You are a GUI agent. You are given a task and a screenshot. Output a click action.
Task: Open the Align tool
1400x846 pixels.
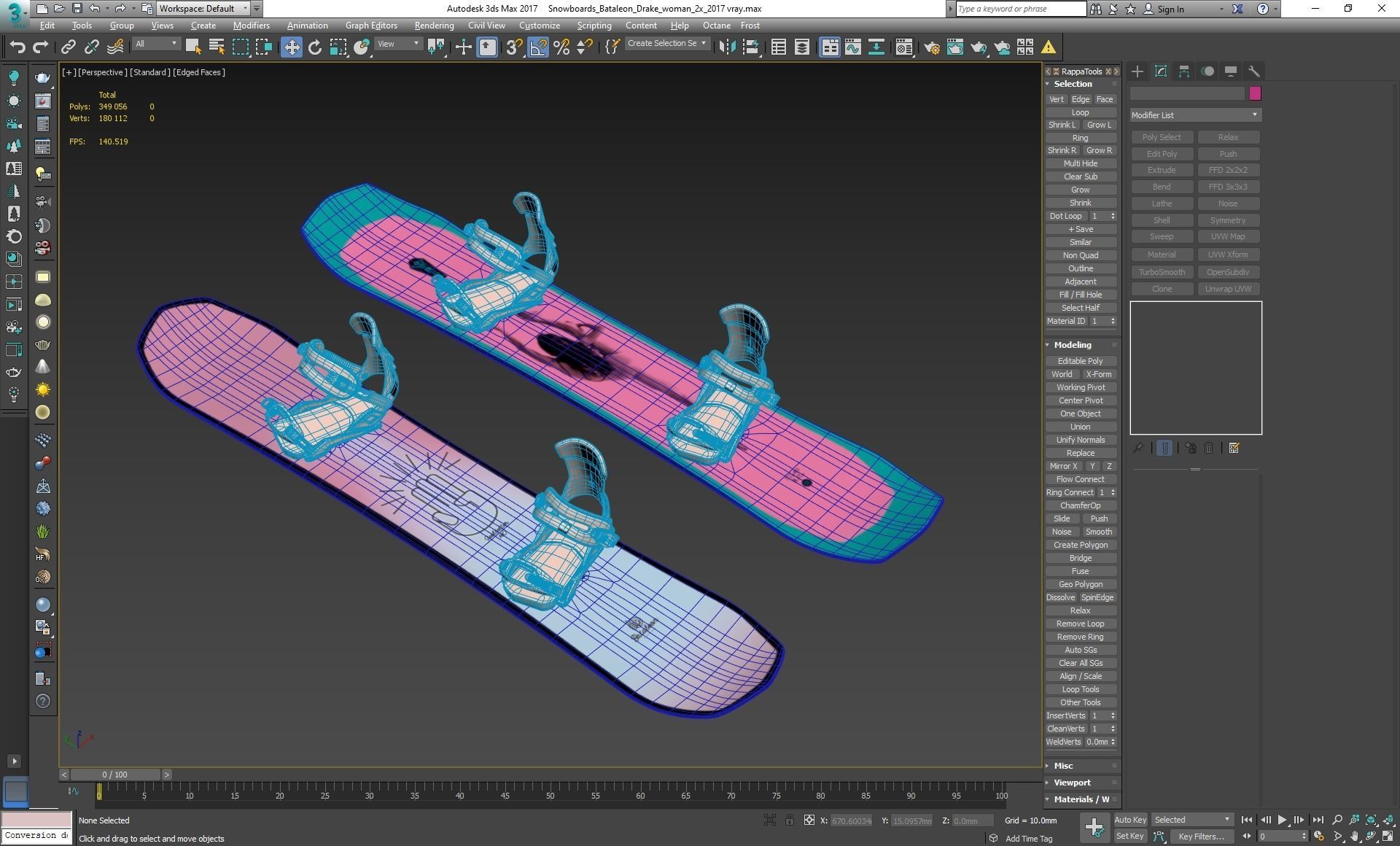pyautogui.click(x=750, y=47)
